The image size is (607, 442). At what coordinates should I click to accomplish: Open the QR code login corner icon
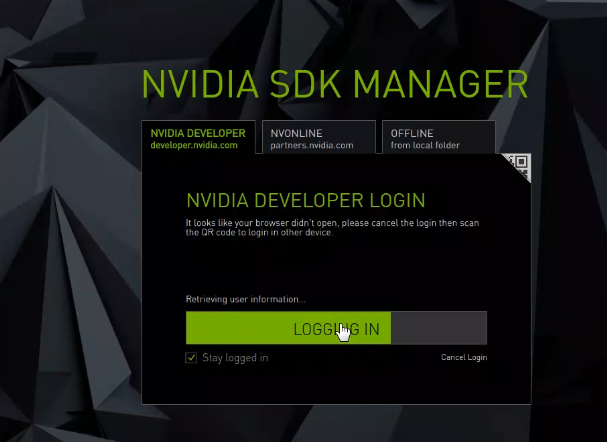tap(519, 165)
